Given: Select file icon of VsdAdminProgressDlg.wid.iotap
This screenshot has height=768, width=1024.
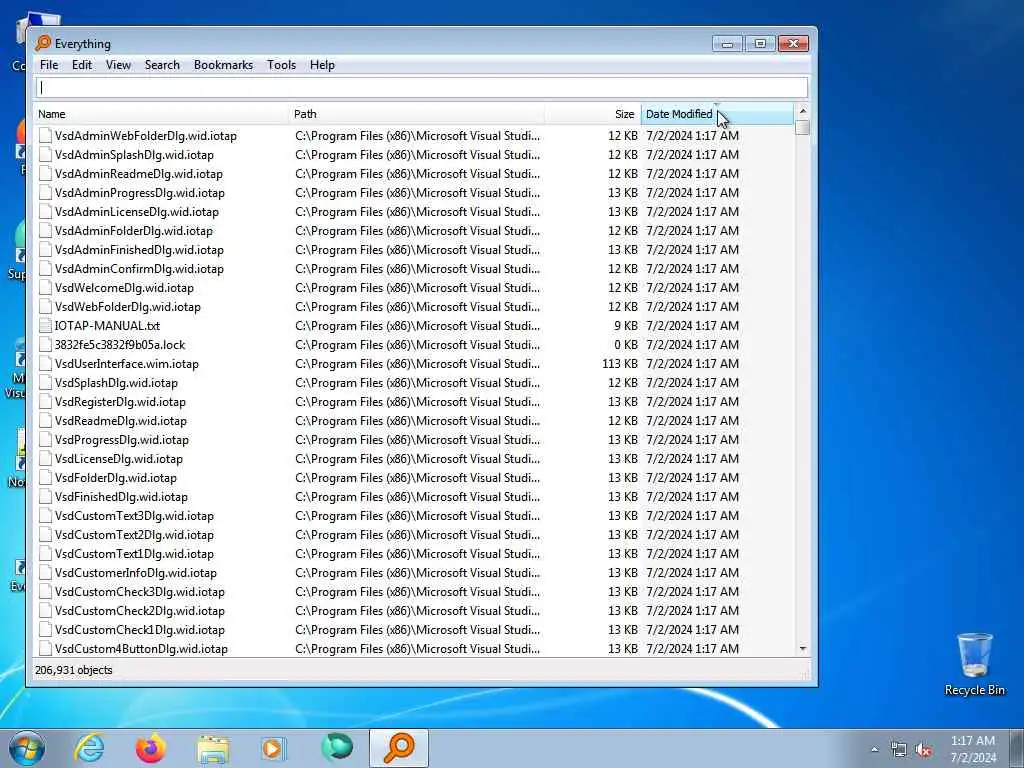Looking at the screenshot, I should [45, 193].
